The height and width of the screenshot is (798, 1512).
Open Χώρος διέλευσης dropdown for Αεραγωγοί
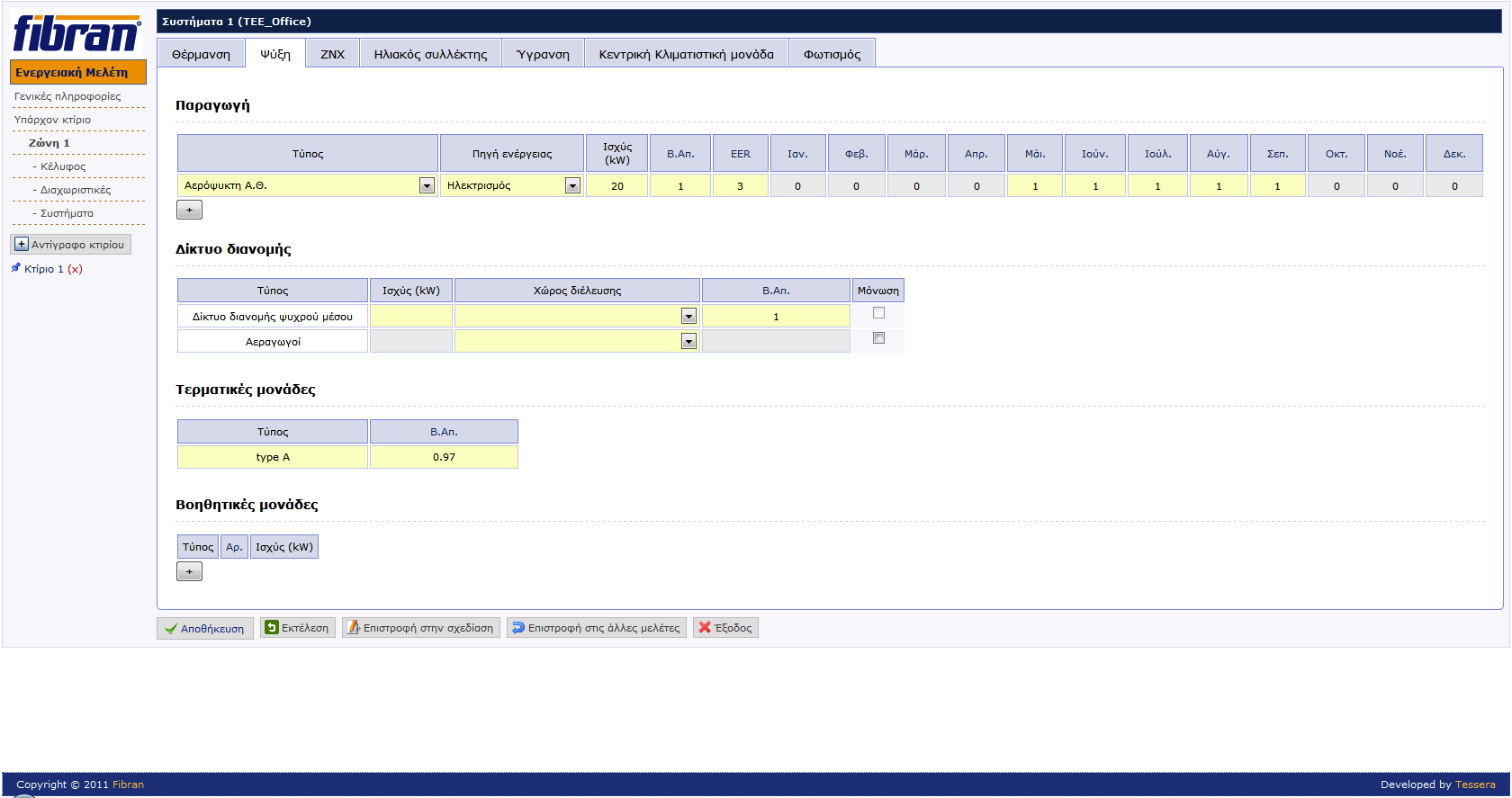688,341
